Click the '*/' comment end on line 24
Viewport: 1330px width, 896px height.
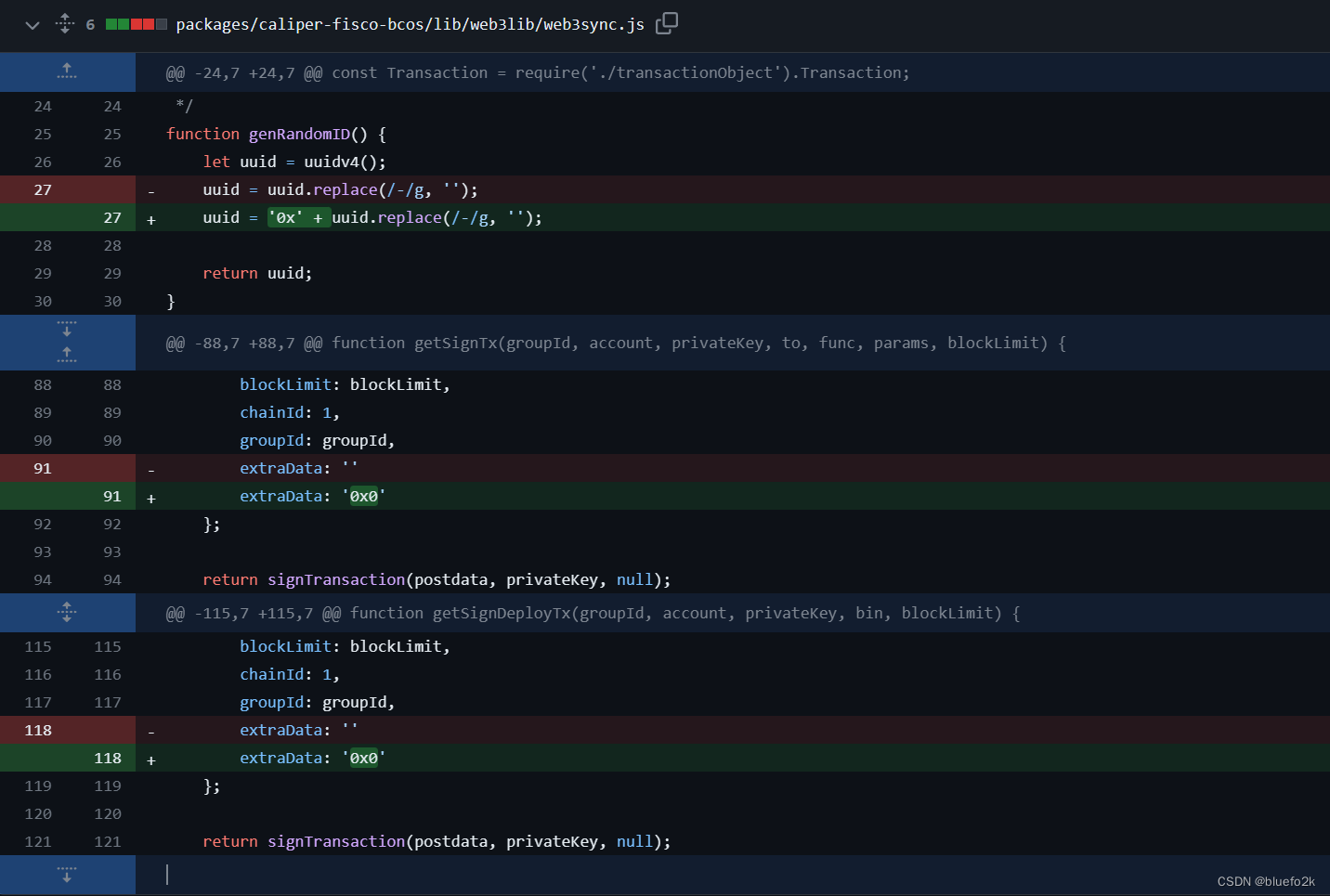tap(184, 106)
